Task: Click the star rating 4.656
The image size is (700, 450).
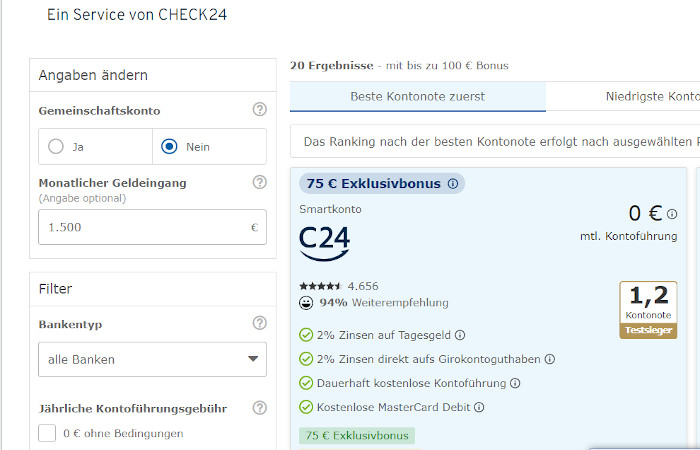Action: [339, 286]
